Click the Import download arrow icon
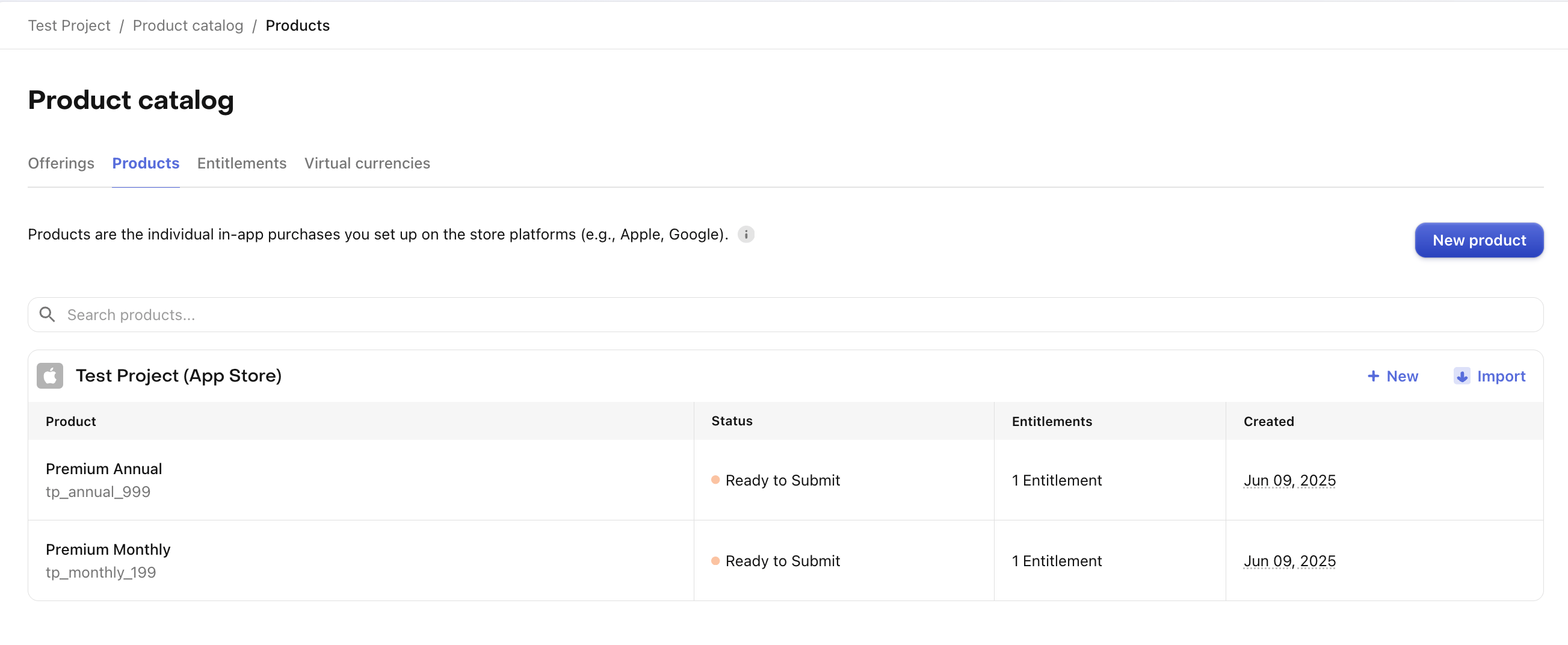This screenshot has height=645, width=1568. (x=1462, y=376)
